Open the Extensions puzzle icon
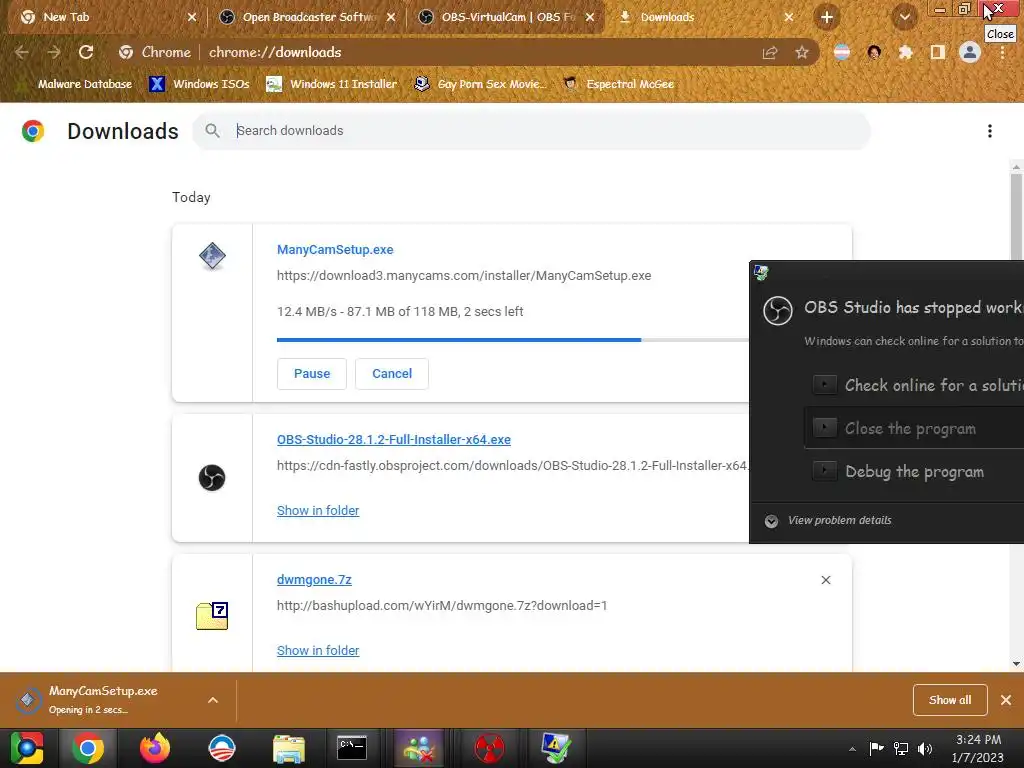Viewport: 1024px width, 768px height. click(x=905, y=52)
